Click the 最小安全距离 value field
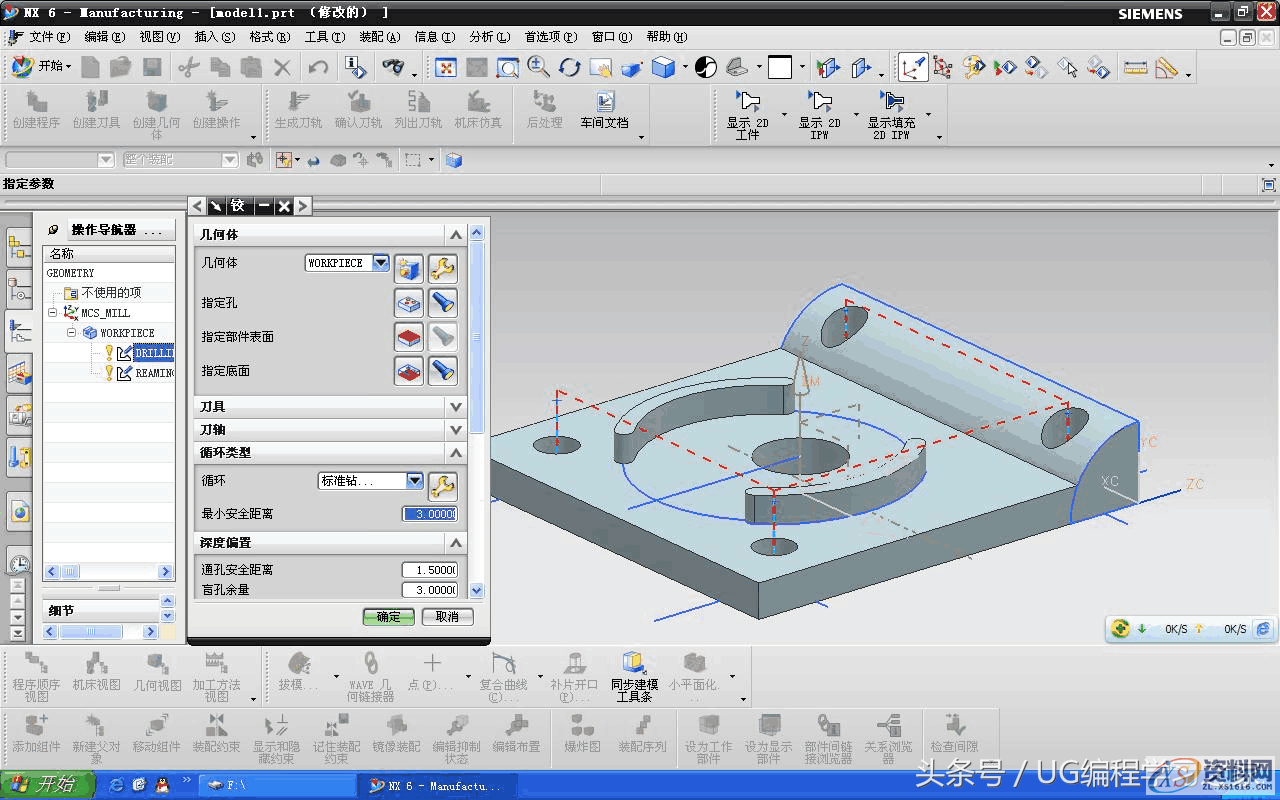 pos(430,514)
